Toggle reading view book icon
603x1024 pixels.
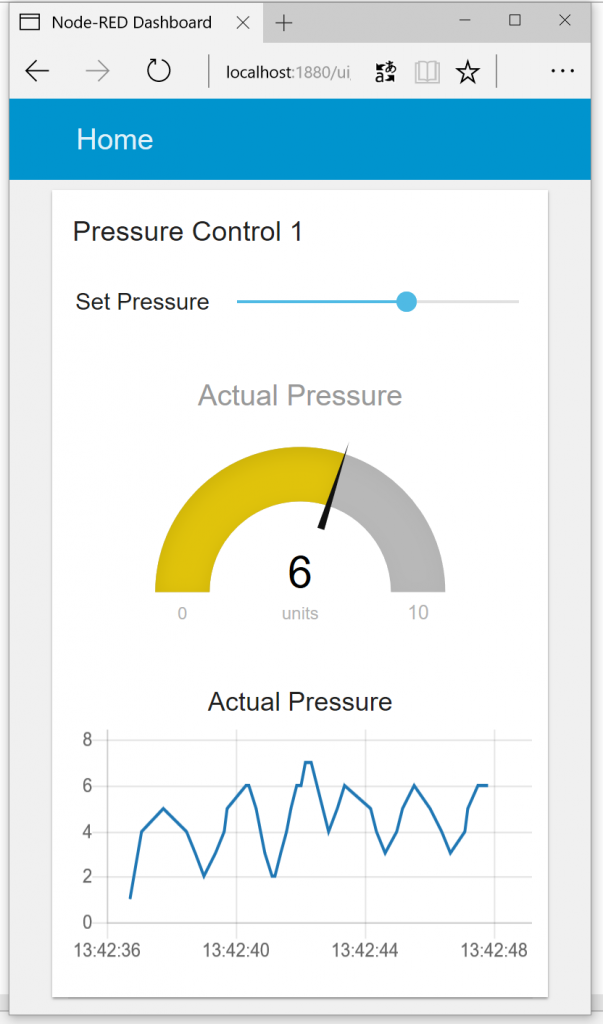coord(427,71)
